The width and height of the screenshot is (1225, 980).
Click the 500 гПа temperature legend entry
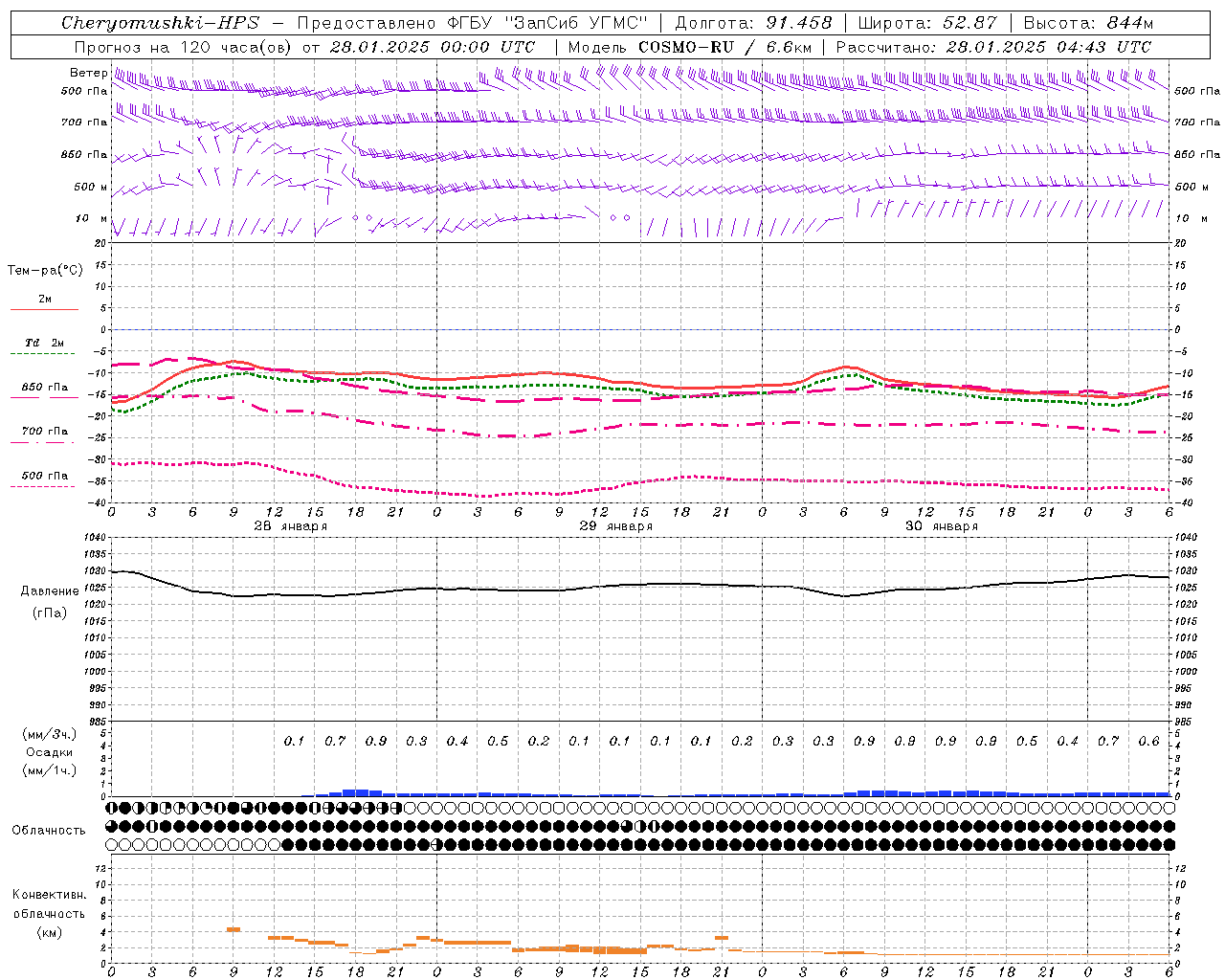(44, 476)
